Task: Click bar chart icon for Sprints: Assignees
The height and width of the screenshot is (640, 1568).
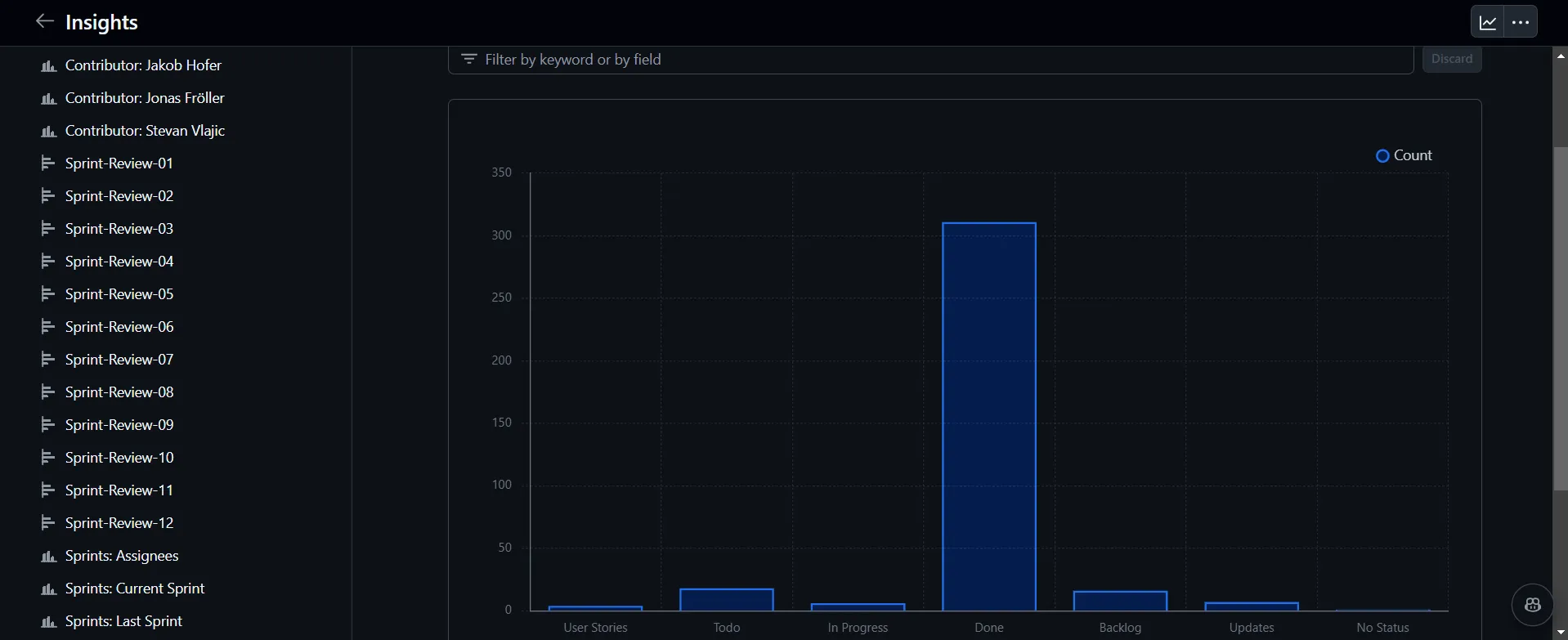Action: click(49, 556)
